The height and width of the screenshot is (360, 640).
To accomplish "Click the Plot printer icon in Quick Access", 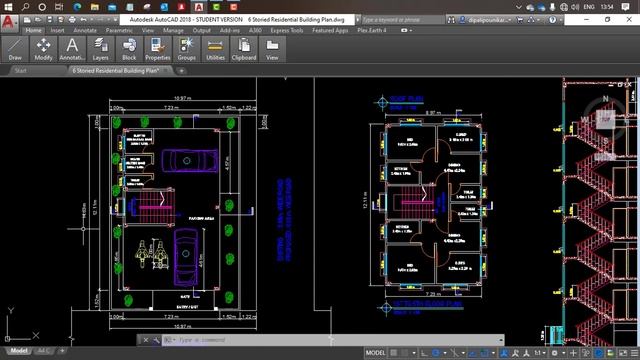I will click(x=72, y=20).
